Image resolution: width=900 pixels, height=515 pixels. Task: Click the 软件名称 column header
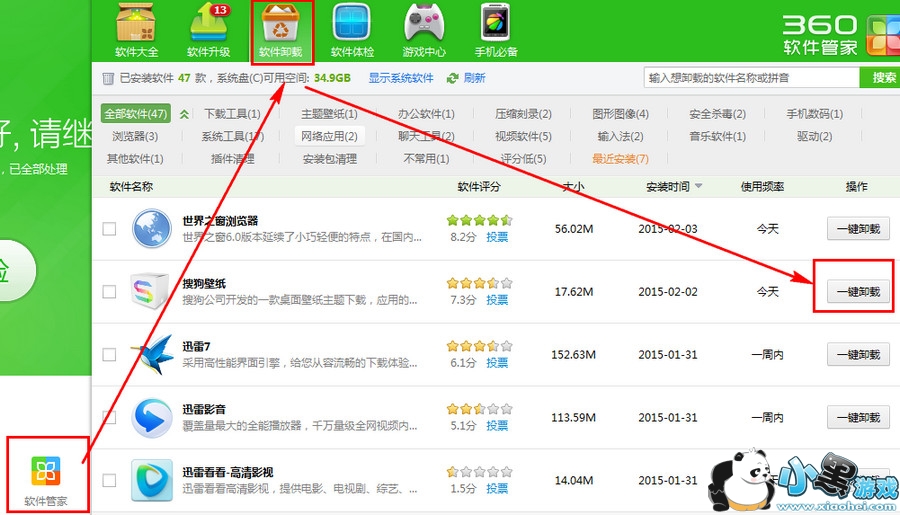[x=131, y=187]
